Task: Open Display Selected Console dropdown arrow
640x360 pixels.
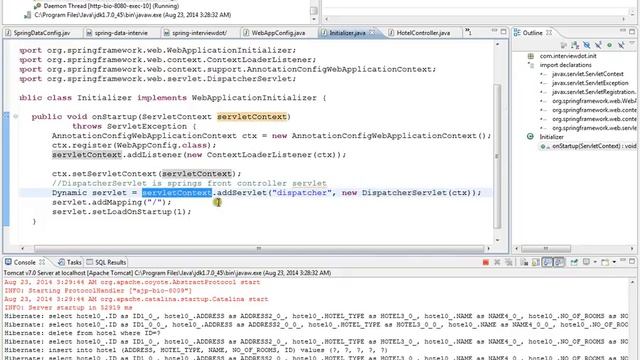Action: 595,262
